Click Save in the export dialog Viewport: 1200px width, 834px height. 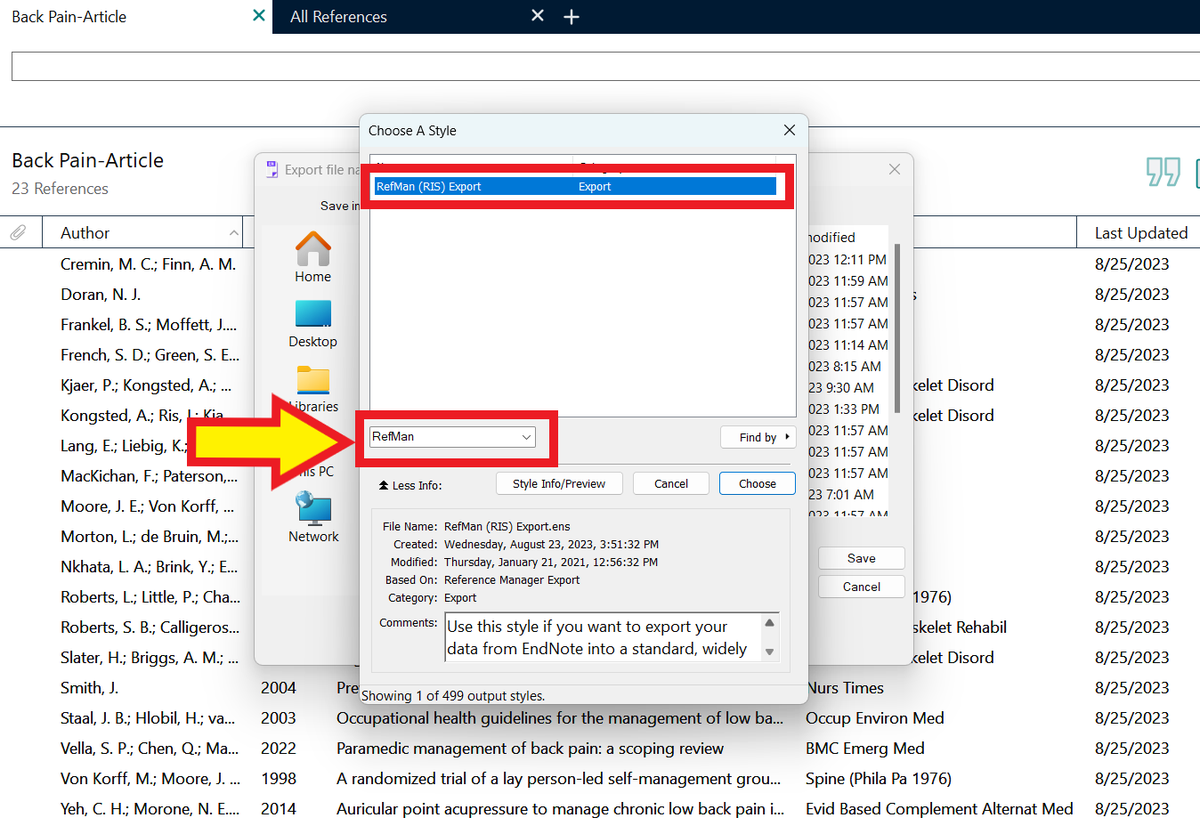(861, 558)
